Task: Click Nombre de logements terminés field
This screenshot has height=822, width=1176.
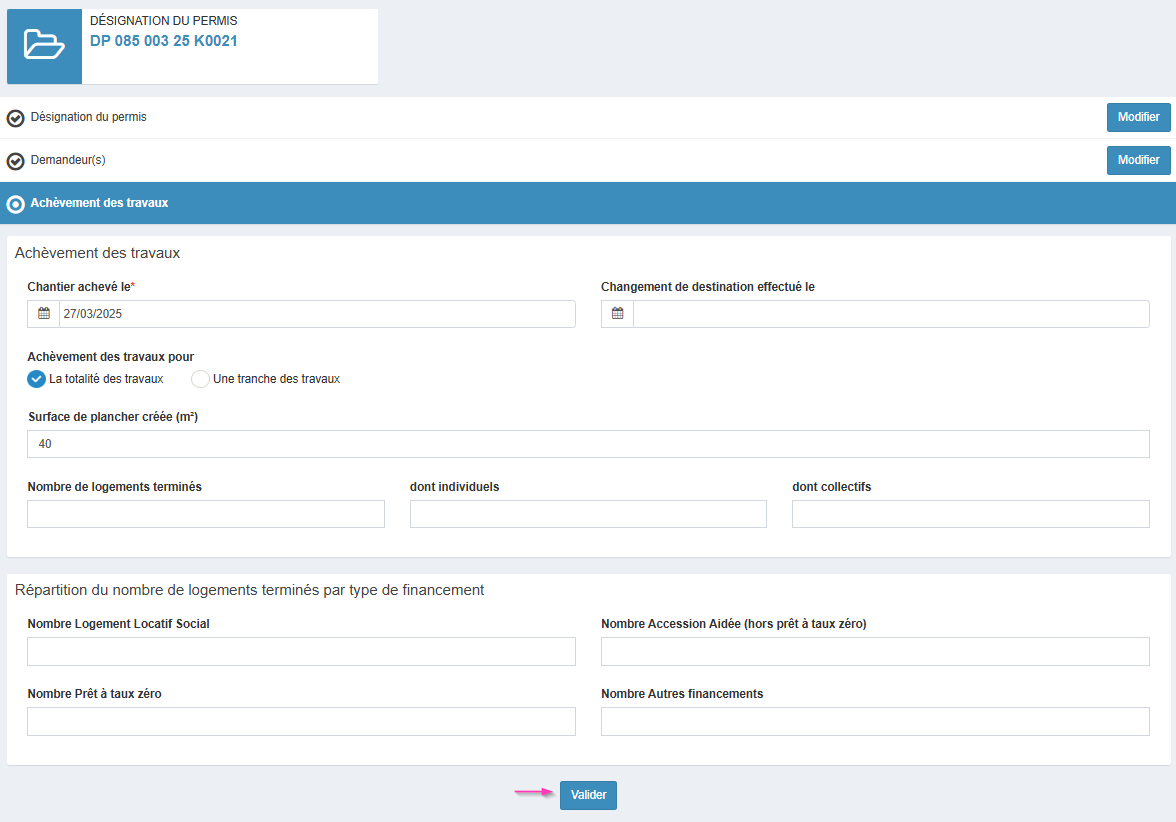Action: (206, 514)
